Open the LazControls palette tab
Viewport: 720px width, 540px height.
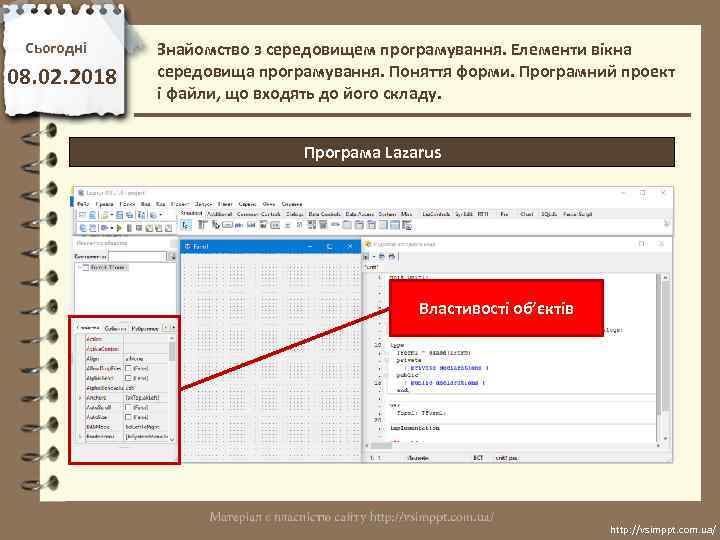[436, 214]
